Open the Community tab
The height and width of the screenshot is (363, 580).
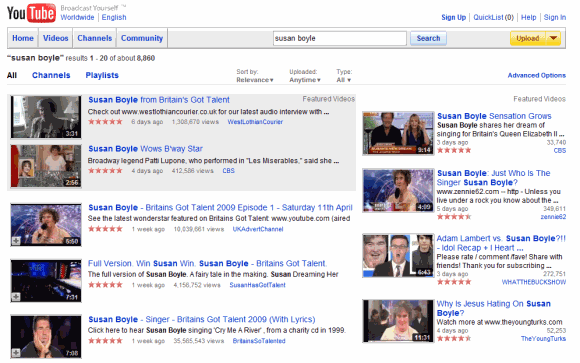[142, 38]
